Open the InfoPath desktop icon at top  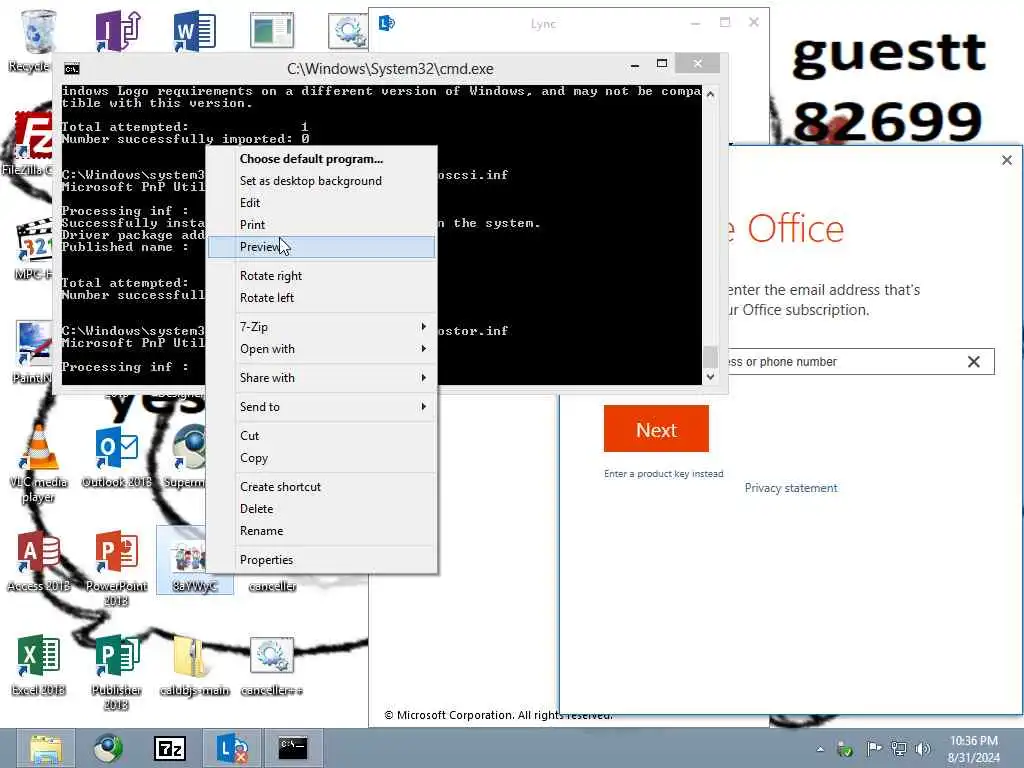pos(118,31)
